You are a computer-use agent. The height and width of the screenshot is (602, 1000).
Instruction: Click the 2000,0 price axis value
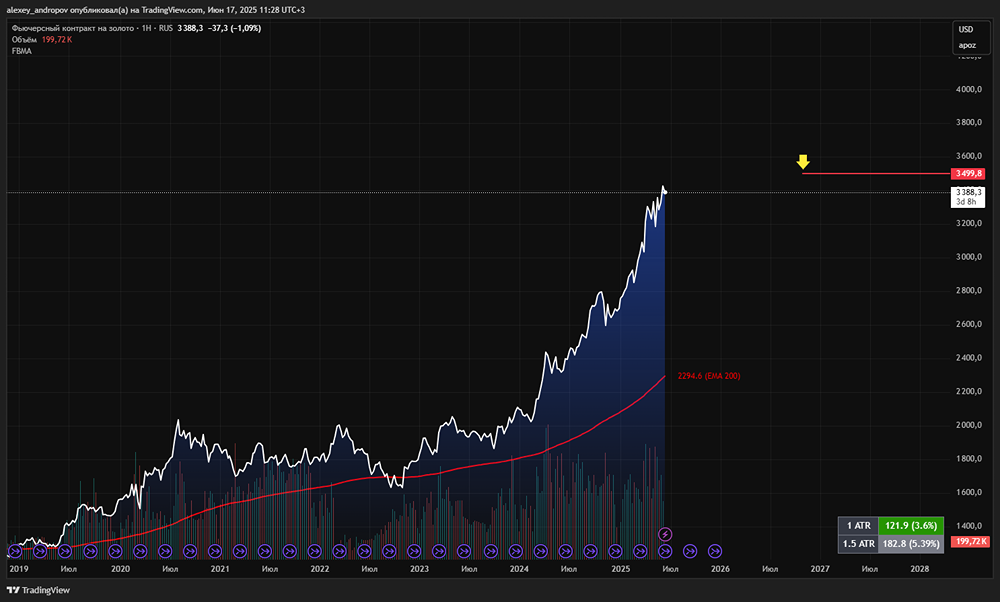coord(969,425)
